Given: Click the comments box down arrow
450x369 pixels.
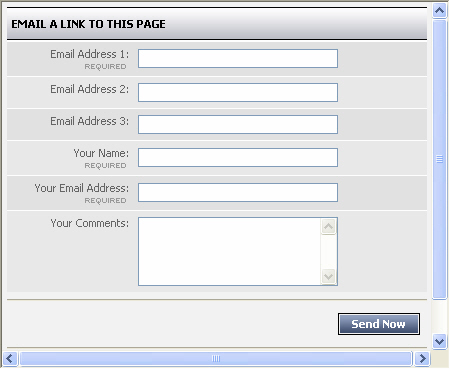Looking at the screenshot, I should tap(329, 277).
